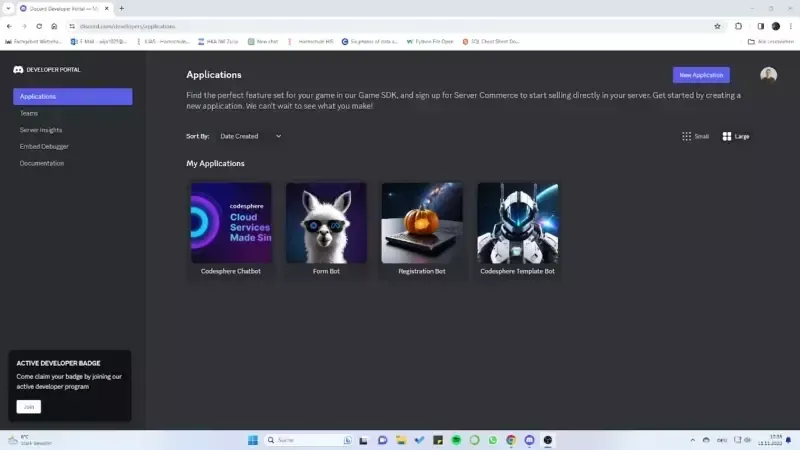Click the browser home icon
This screenshot has width=800, height=450.
(x=54, y=26)
